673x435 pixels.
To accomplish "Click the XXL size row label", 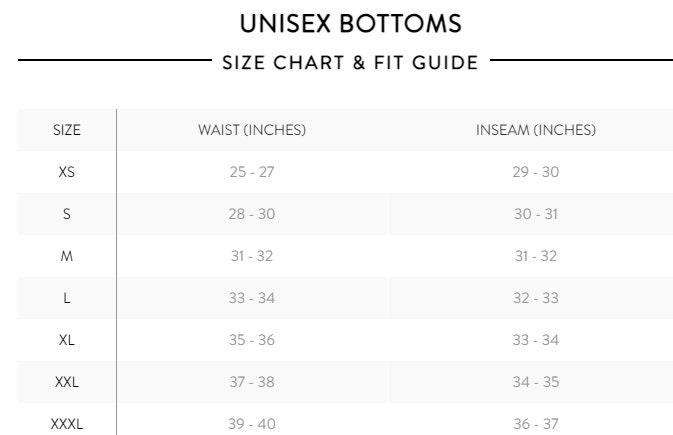I will (67, 382).
